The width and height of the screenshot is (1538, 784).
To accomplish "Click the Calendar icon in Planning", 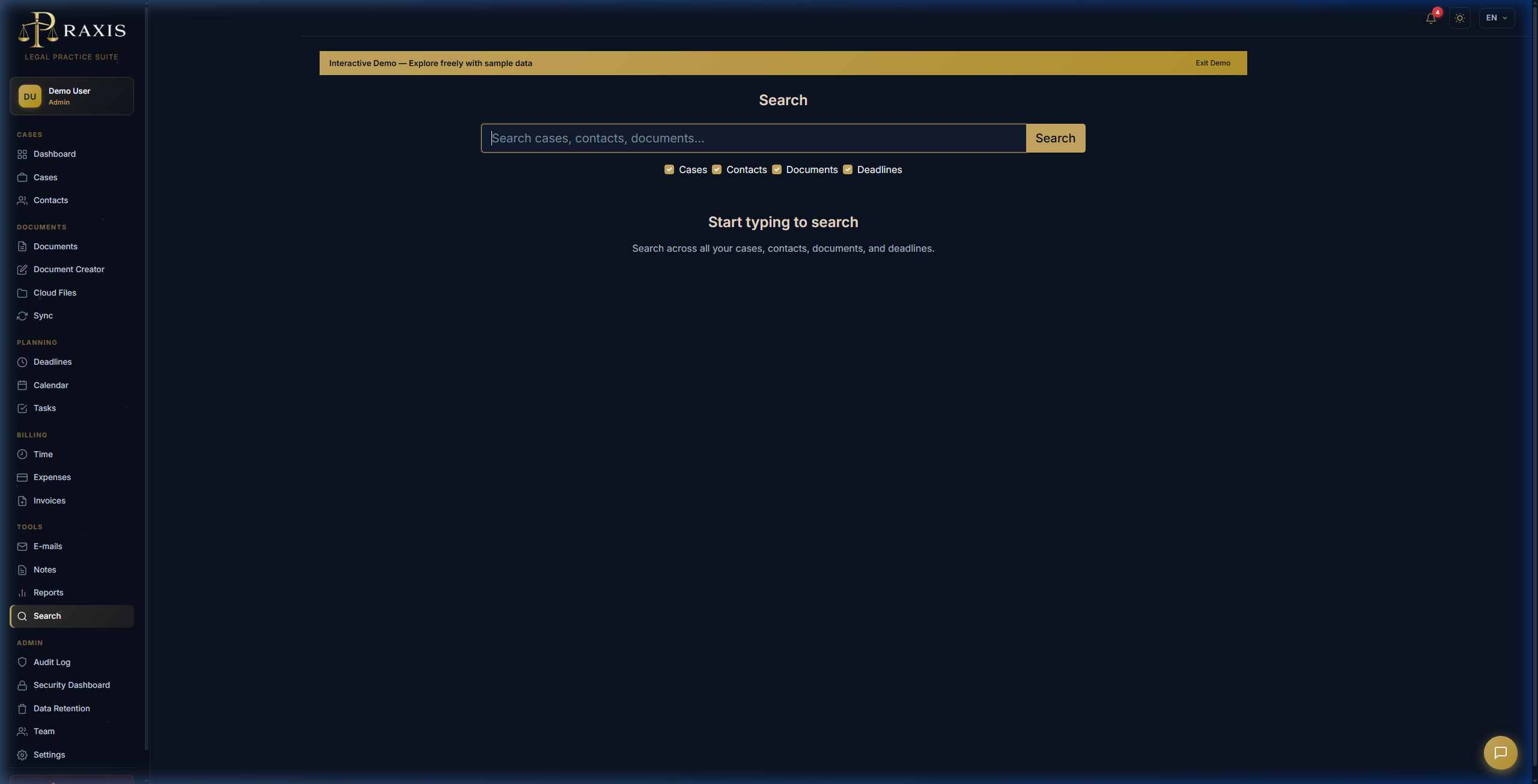I will coord(22,385).
